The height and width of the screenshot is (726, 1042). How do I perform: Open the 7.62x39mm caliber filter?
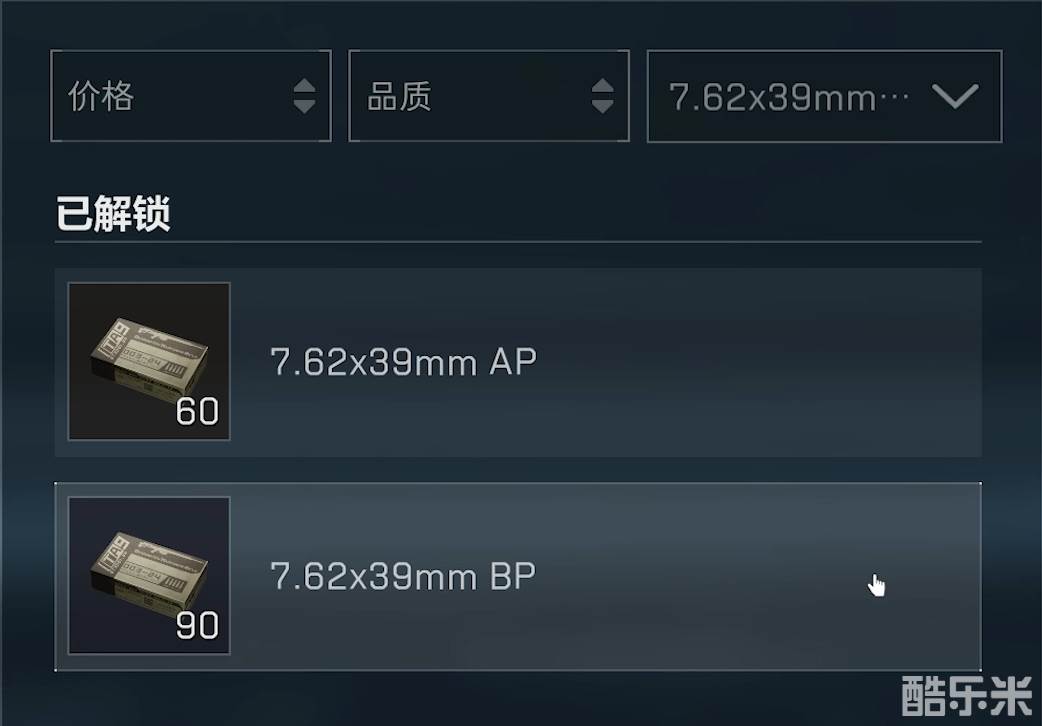point(825,96)
